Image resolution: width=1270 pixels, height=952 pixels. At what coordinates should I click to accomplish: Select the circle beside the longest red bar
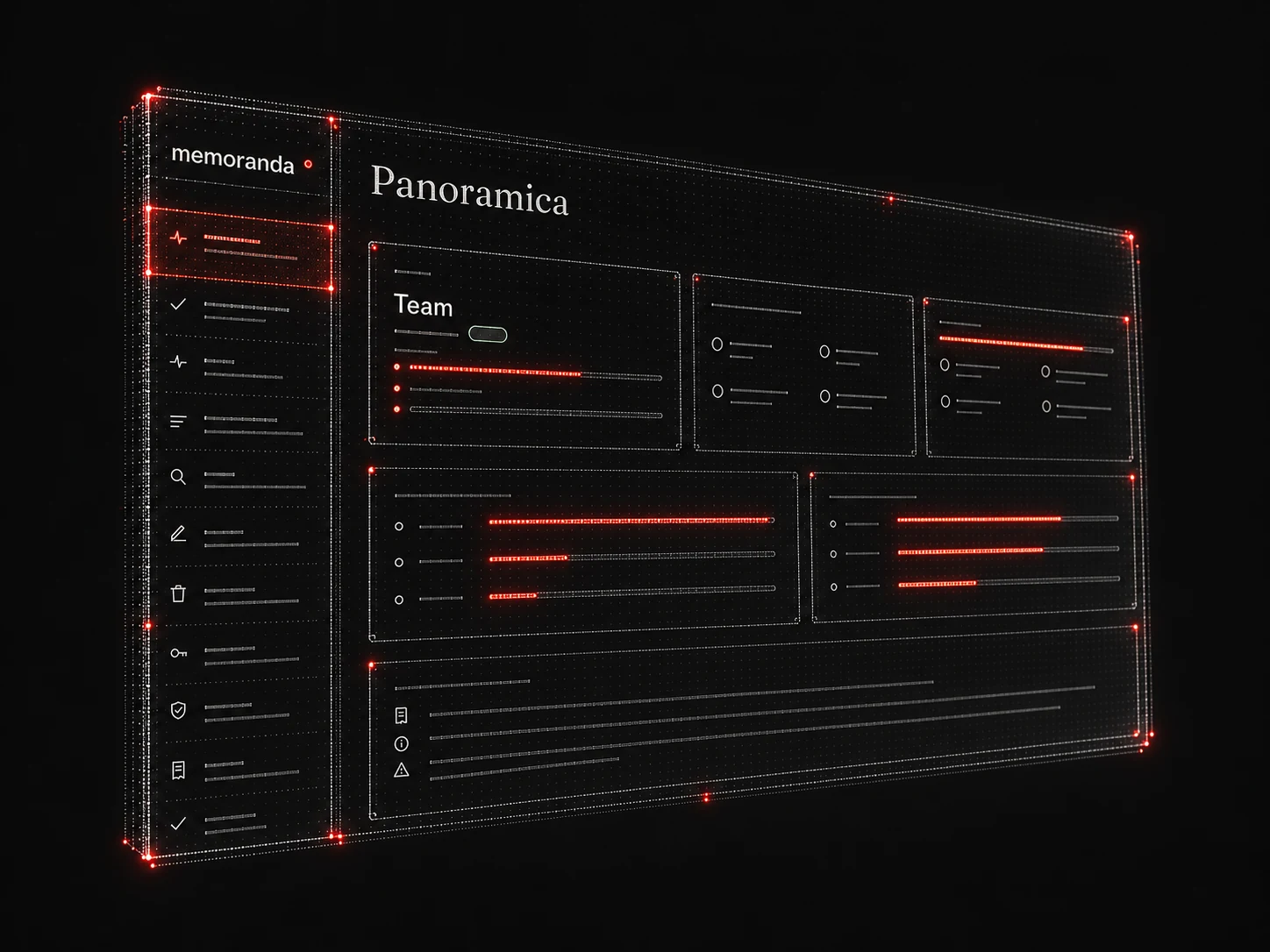[399, 527]
